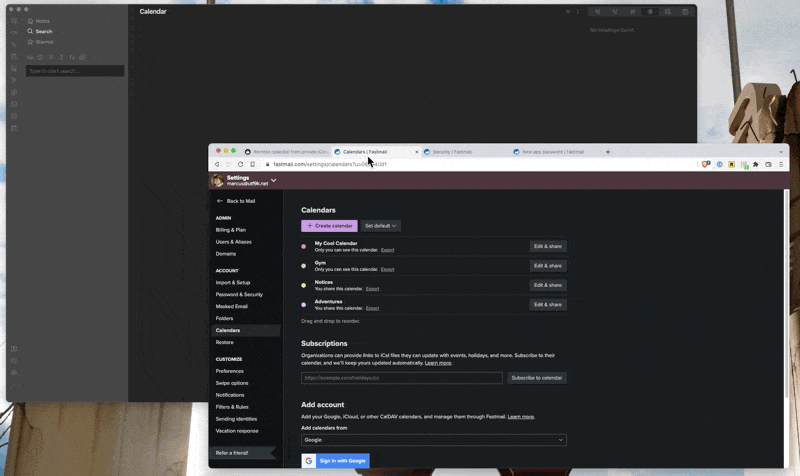
Task: Bookmark page using browser bookmark icon
Action: (253, 164)
